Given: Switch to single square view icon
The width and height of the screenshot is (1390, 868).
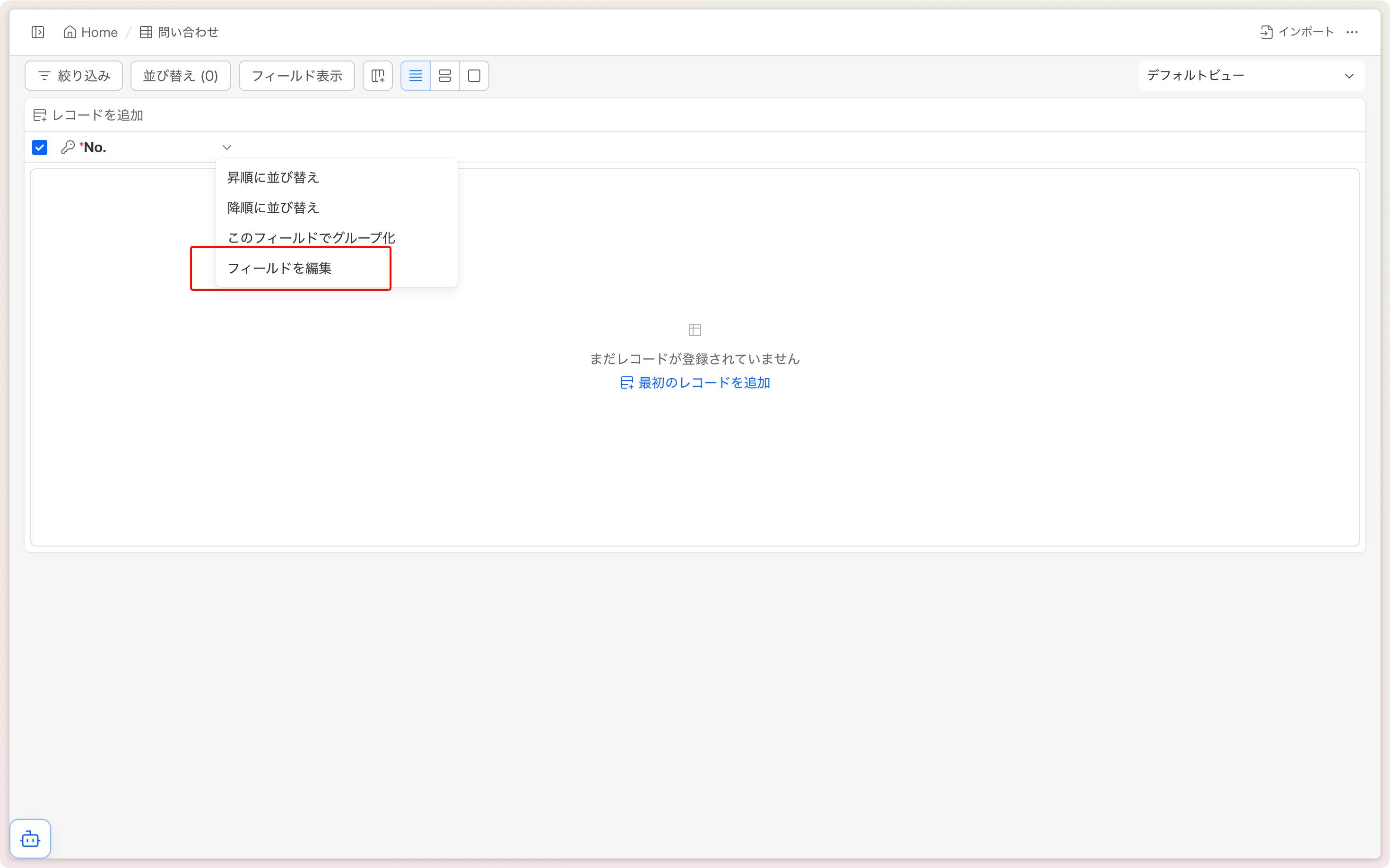Looking at the screenshot, I should tap(474, 76).
